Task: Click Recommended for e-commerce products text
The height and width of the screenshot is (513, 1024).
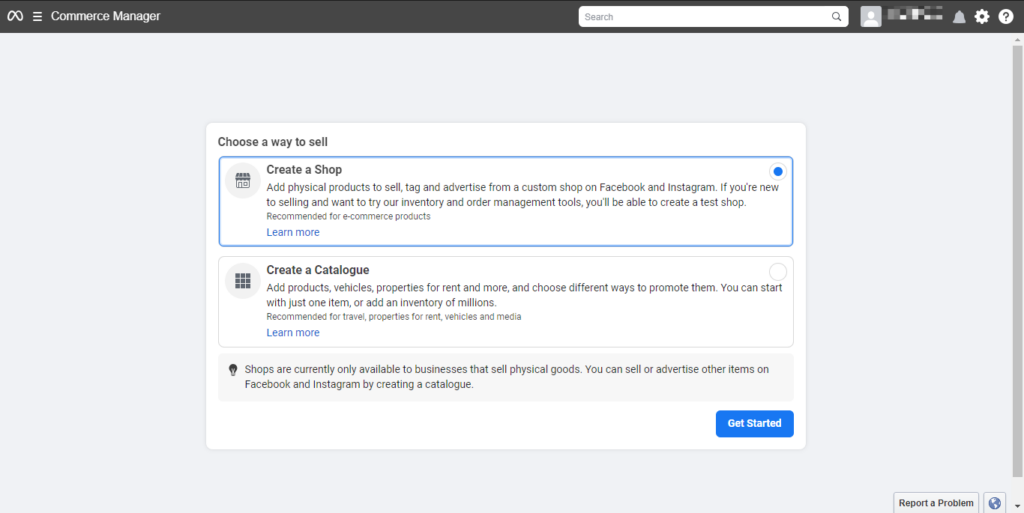Action: [x=348, y=217]
